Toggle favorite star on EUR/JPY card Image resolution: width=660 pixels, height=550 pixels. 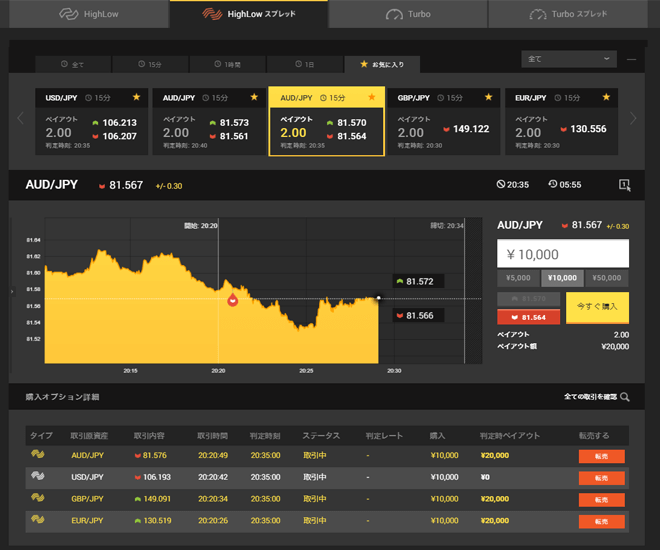point(606,97)
